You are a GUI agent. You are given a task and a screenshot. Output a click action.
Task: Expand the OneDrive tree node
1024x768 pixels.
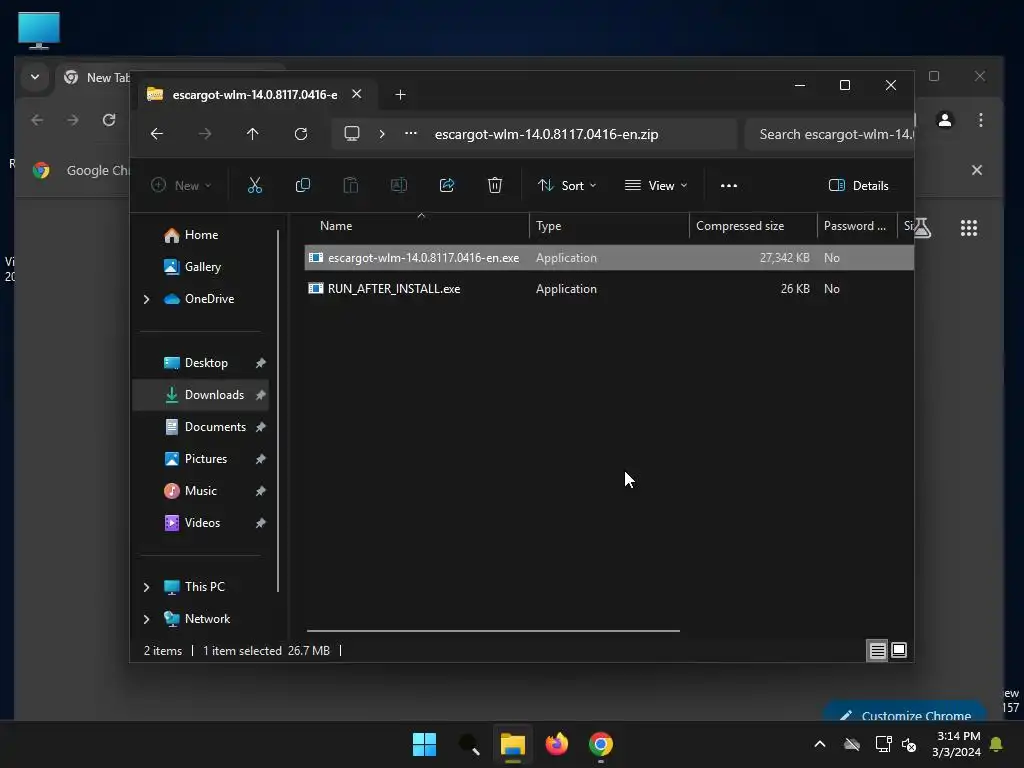point(146,299)
